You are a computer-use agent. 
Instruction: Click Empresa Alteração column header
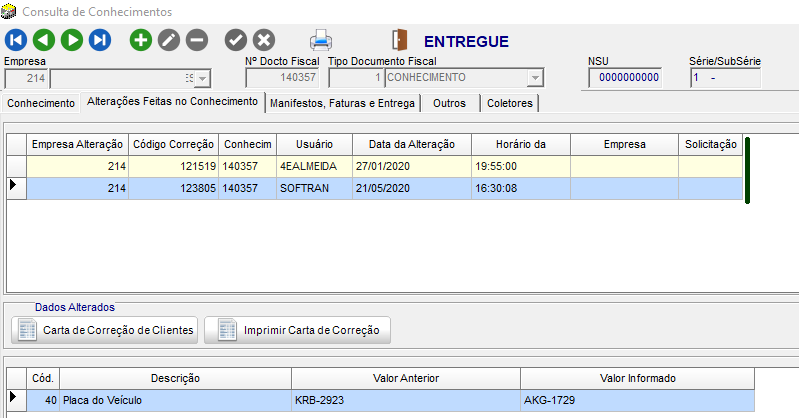point(77,144)
